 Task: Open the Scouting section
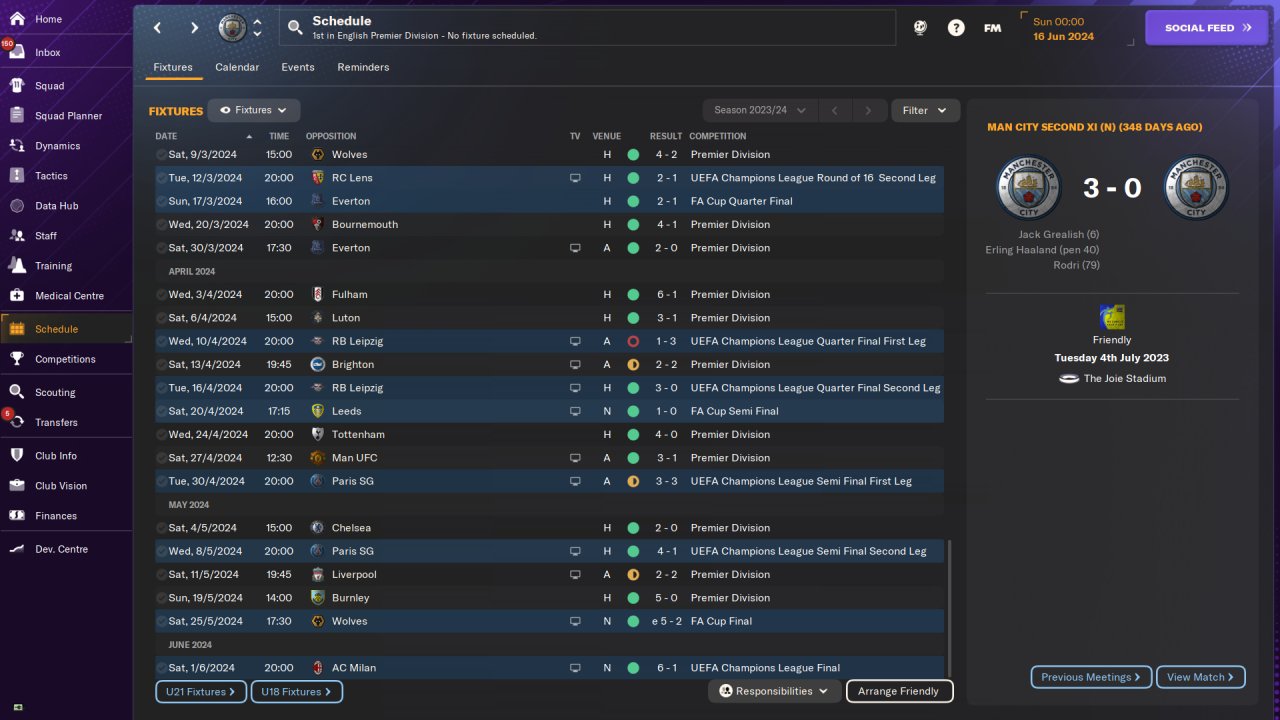(55, 393)
